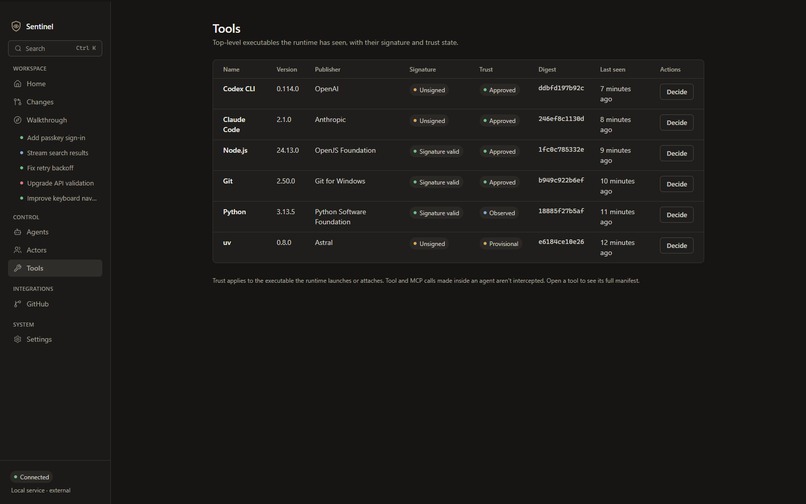Viewport: 806px width, 504px height.
Task: Click the Name column header
Action: 231,69
